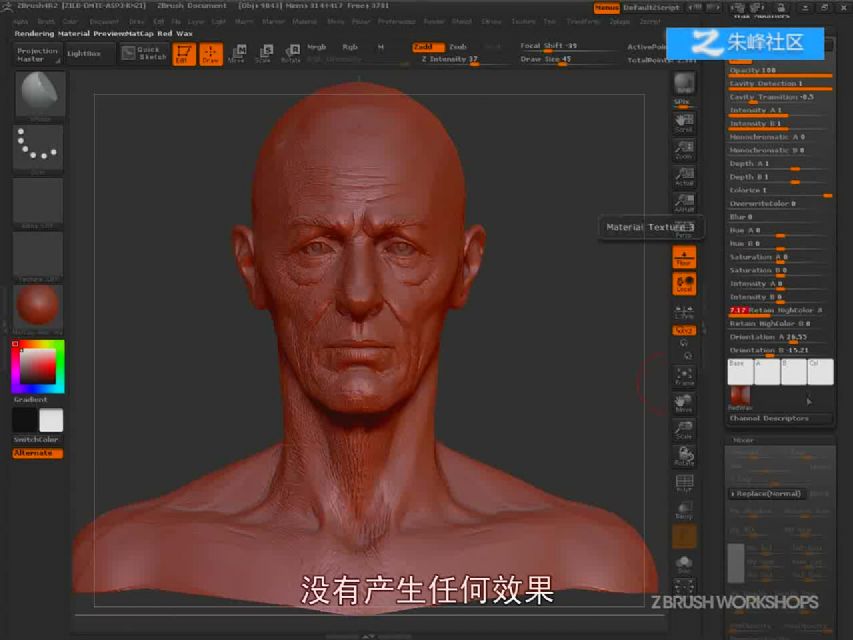Toggle Draw mode button
The height and width of the screenshot is (640, 853).
[x=211, y=54]
